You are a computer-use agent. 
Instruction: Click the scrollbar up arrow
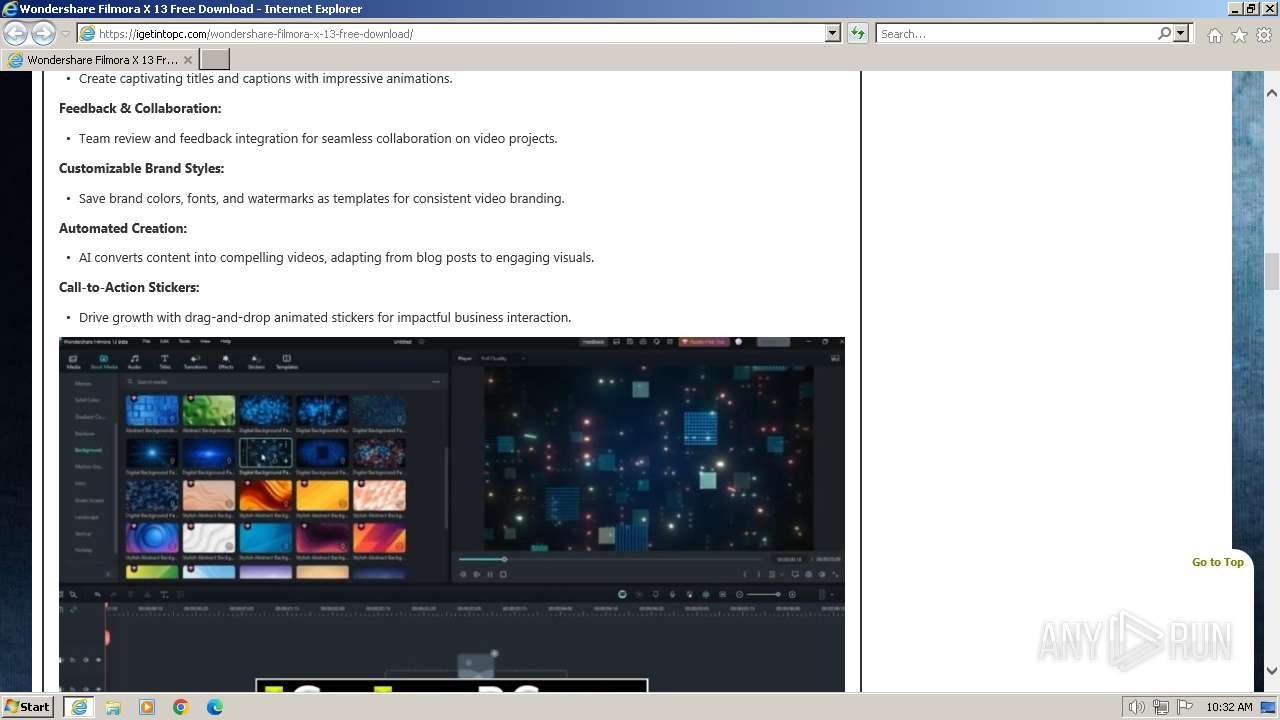tap(1272, 93)
